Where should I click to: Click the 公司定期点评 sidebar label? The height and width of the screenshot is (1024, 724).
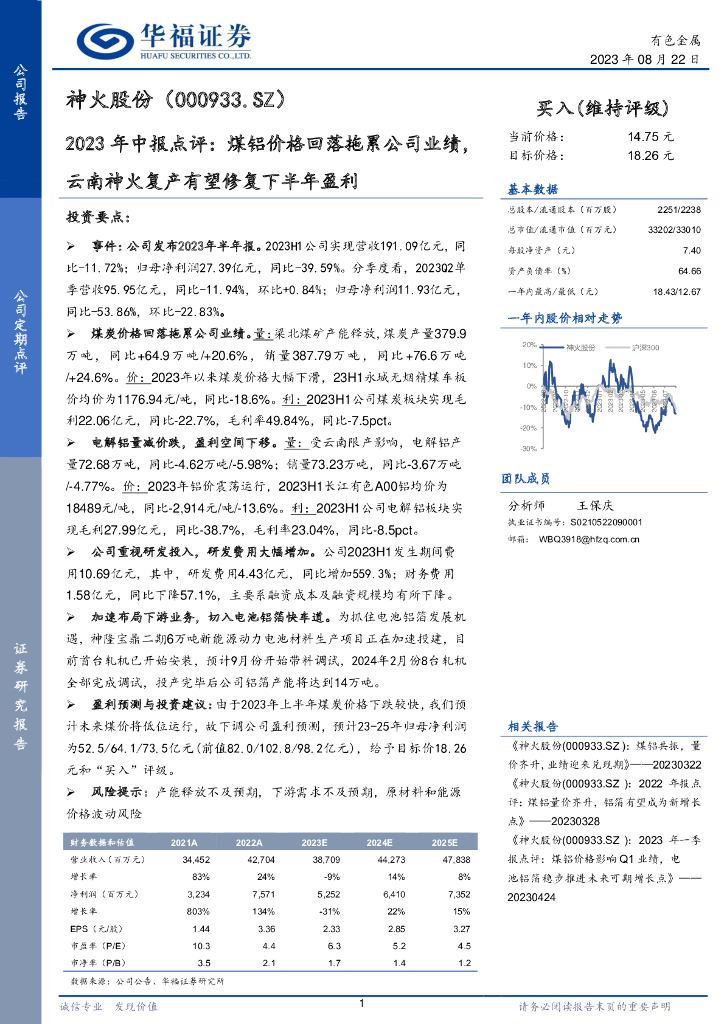[20, 332]
